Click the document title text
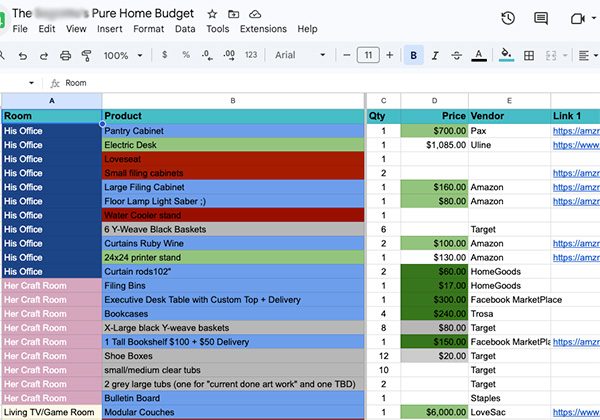Image resolution: width=600 pixels, height=420 pixels. pos(103,14)
